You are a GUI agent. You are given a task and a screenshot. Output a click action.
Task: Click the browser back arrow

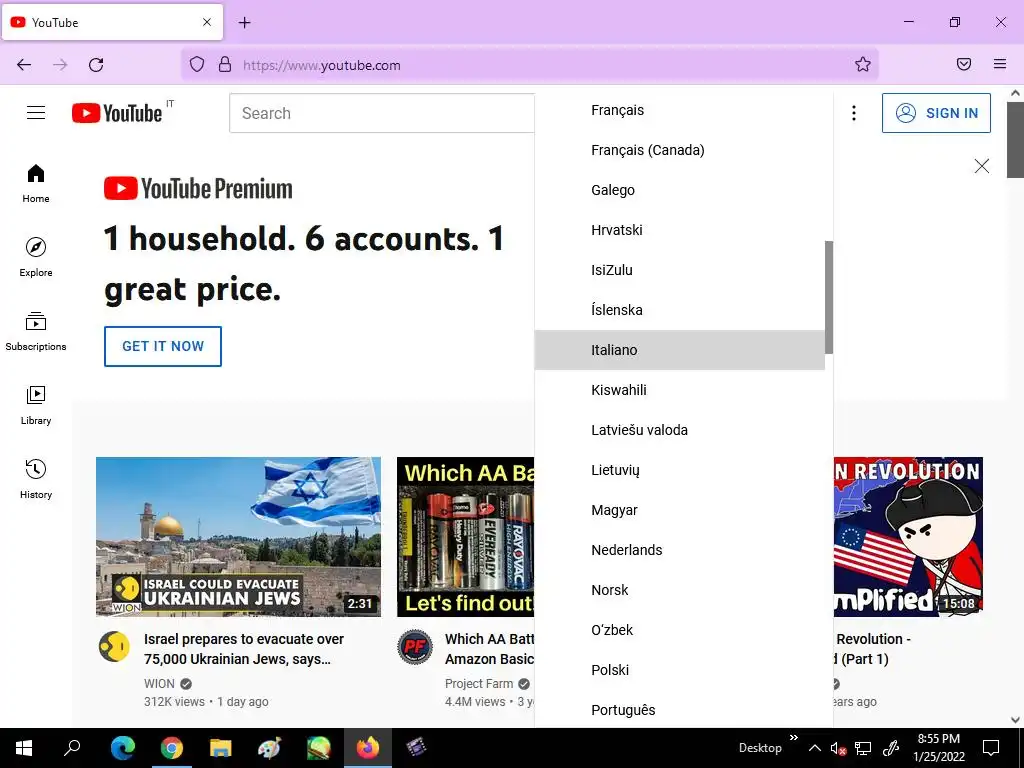[x=24, y=65]
